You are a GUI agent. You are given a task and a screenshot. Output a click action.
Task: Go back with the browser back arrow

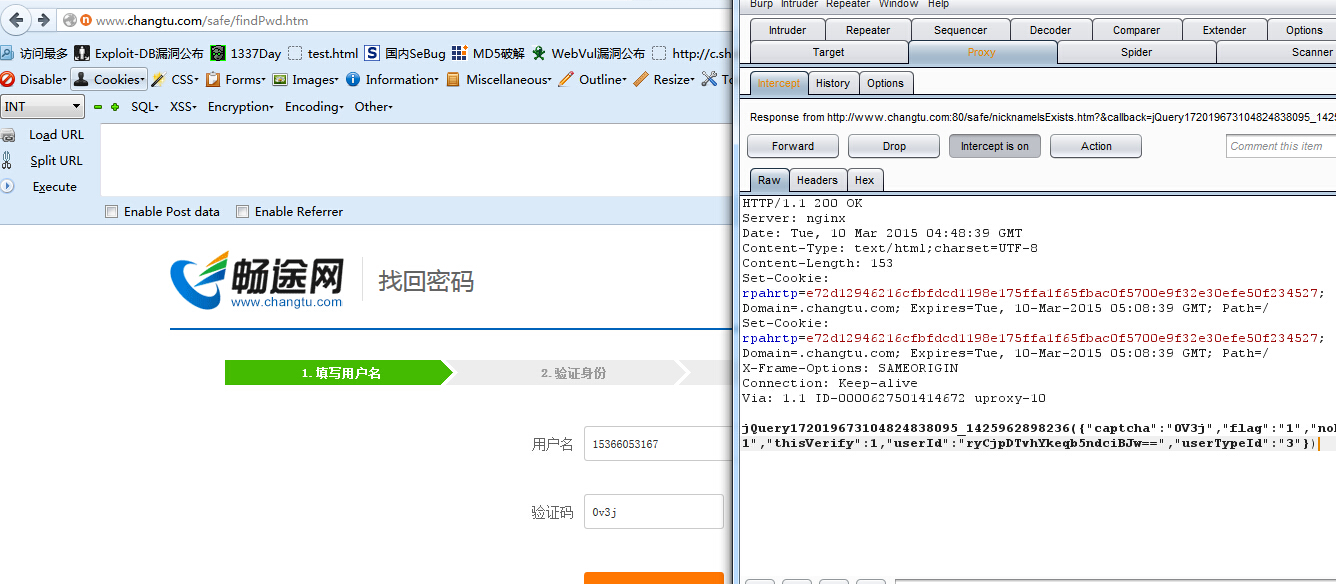coord(16,20)
